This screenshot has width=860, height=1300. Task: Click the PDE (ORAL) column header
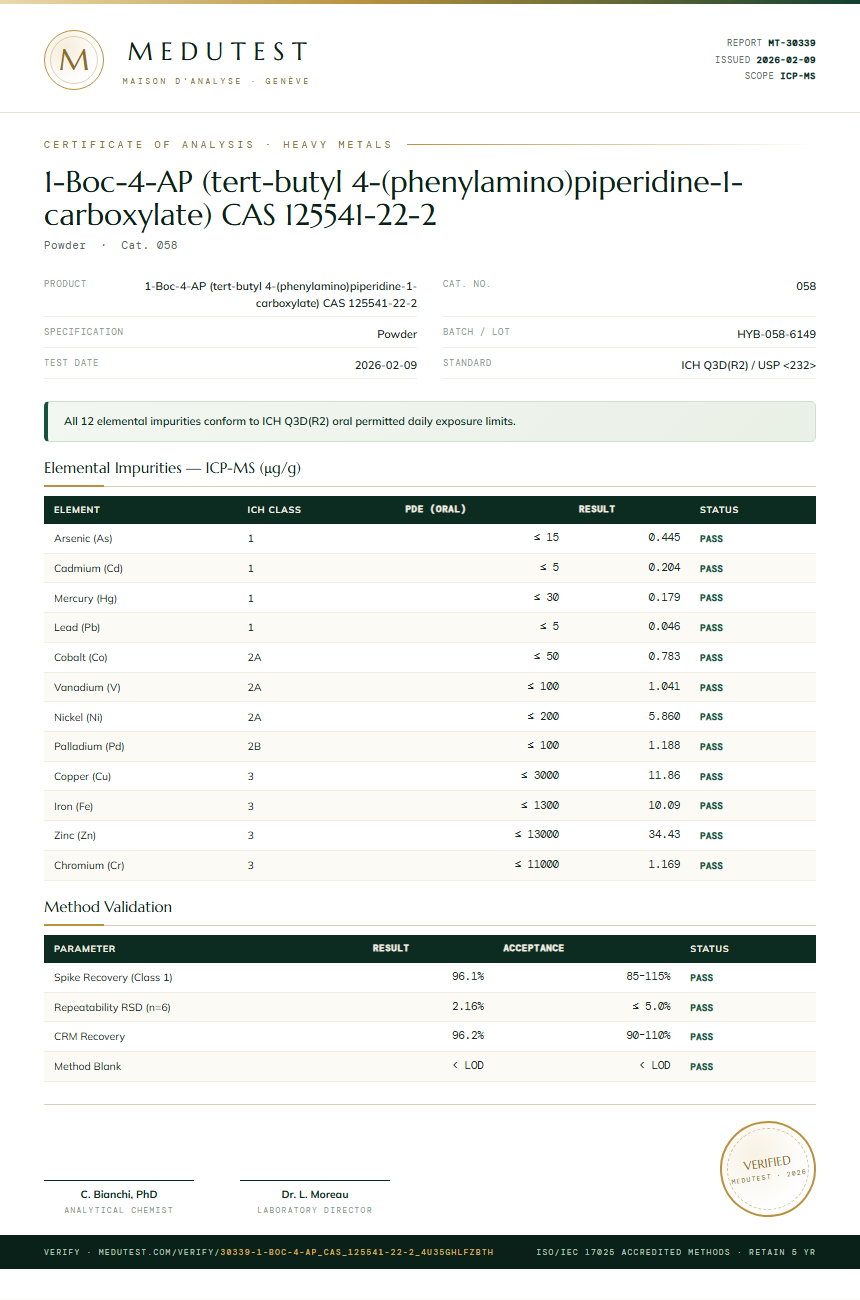(x=435, y=510)
